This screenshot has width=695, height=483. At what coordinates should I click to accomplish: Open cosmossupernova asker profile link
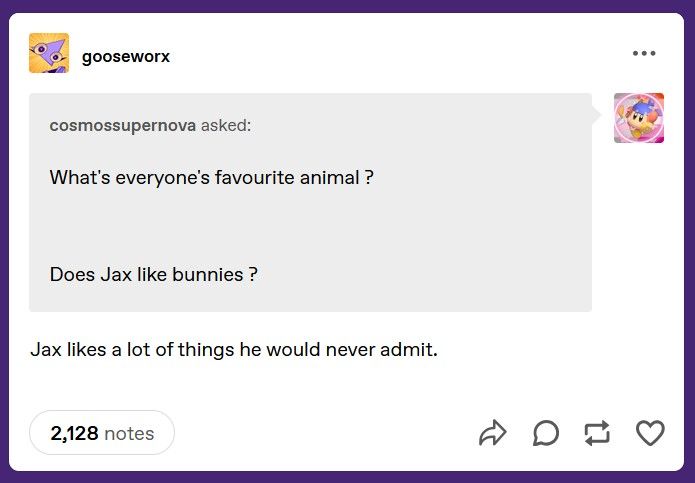123,125
